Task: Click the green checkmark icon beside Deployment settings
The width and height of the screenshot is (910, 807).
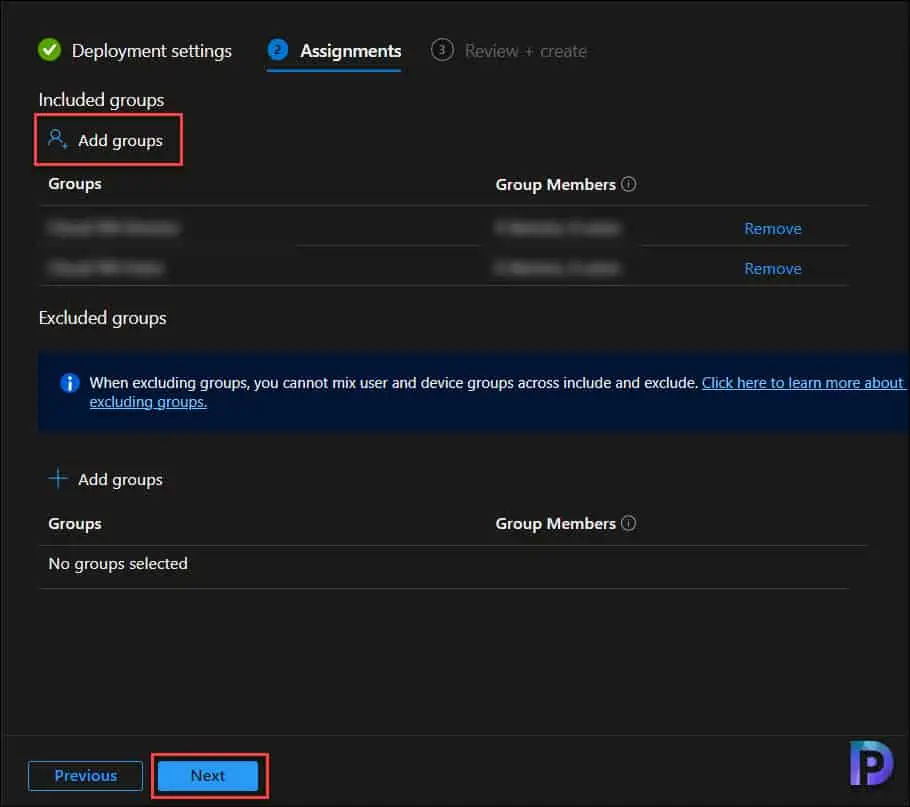Action: point(49,50)
